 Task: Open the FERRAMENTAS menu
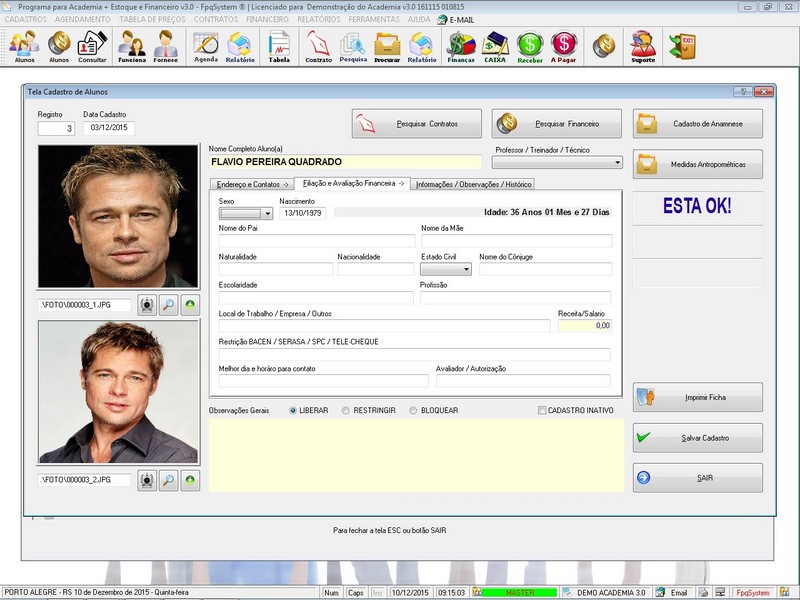tap(374, 19)
